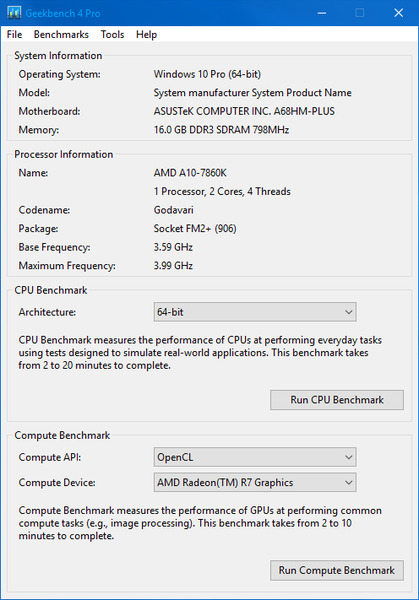Expand the Architecture 64-bit dropdown
This screenshot has height=600, width=419.
pos(255,312)
